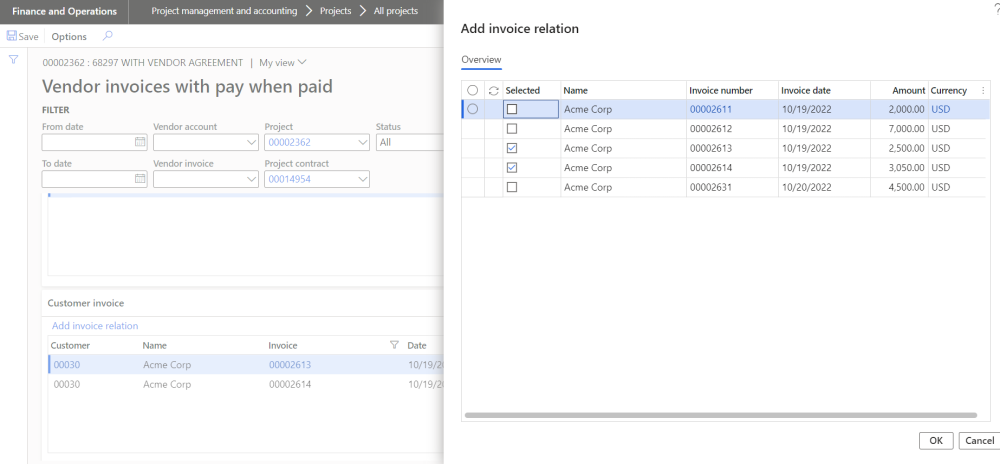Image resolution: width=1000 pixels, height=464 pixels.
Task: Open the To date calendar picker
Action: point(140,179)
